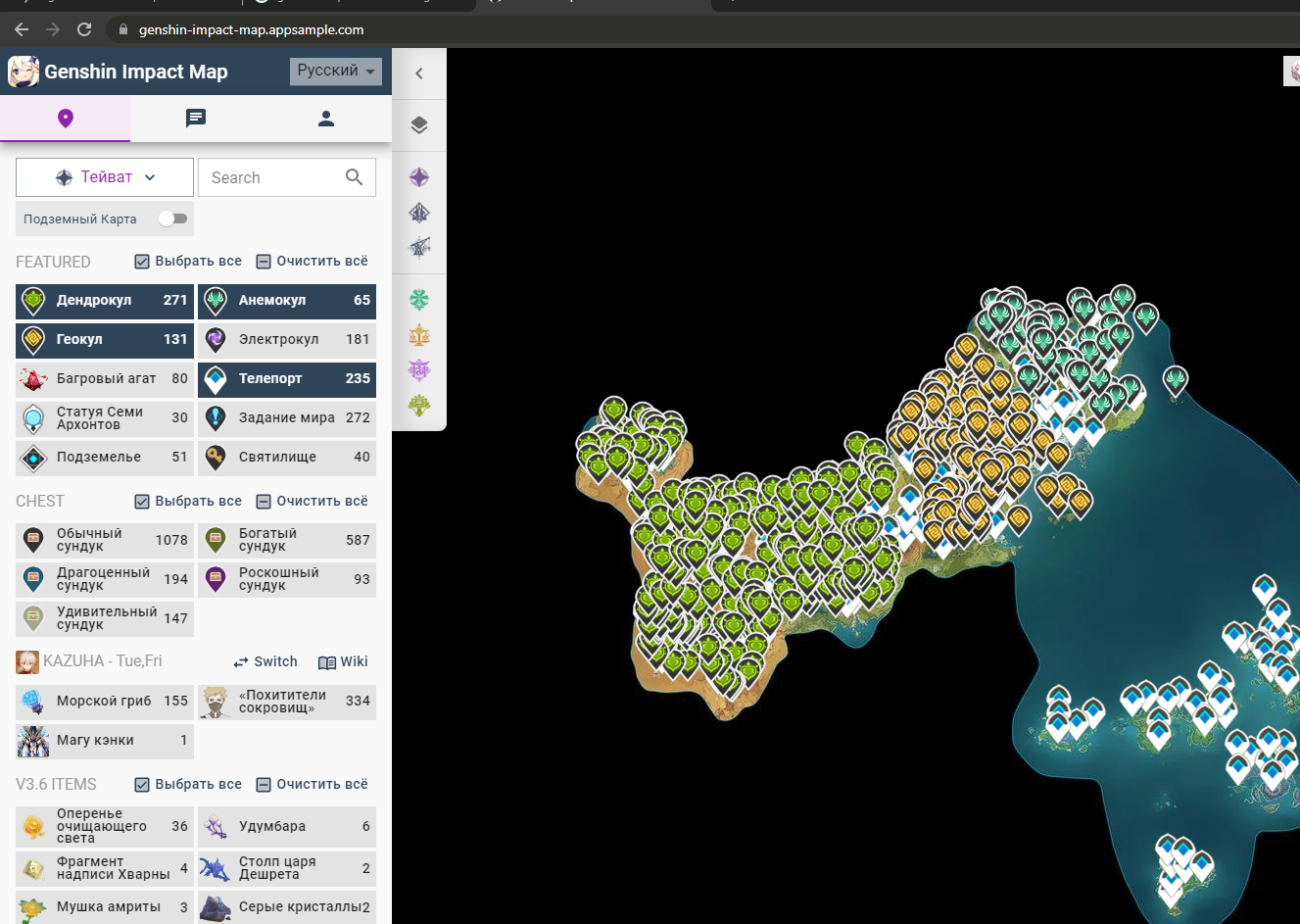
Task: Toggle the Геокул marker filter
Action: [105, 340]
